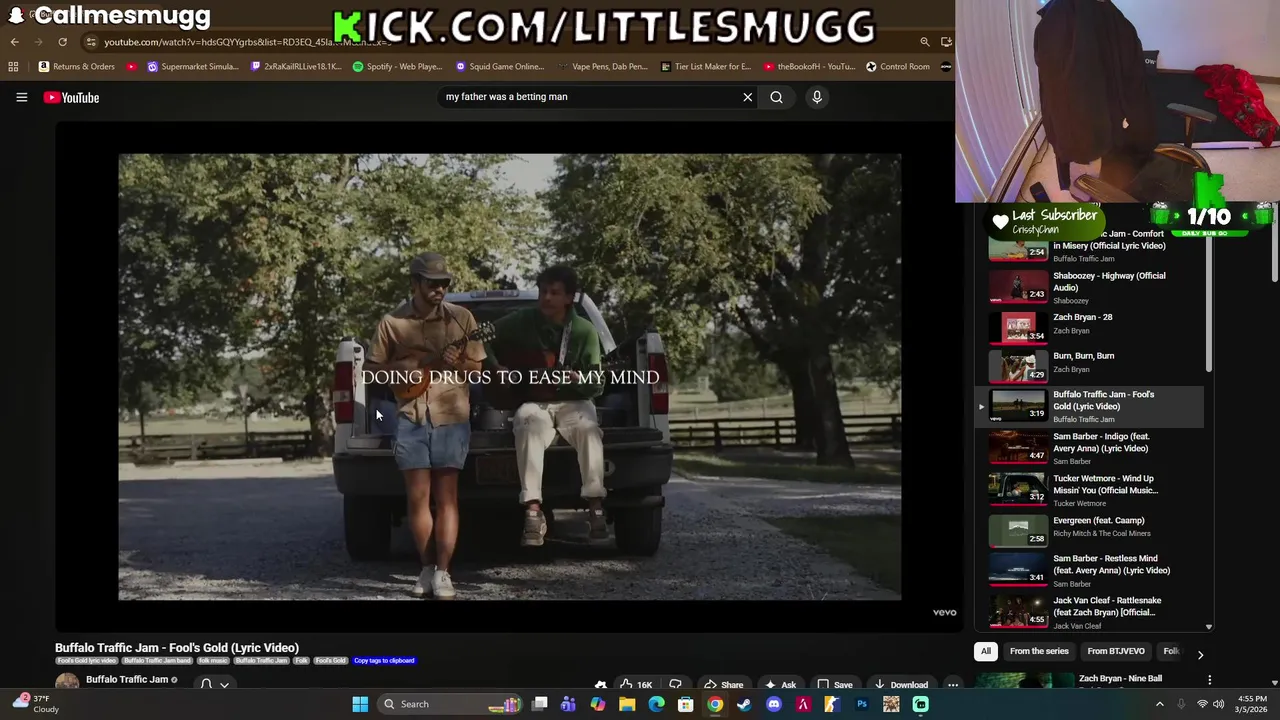Image resolution: width=1280 pixels, height=720 pixels.
Task: Open Supermarket Simula... bookmark
Action: [193, 67]
